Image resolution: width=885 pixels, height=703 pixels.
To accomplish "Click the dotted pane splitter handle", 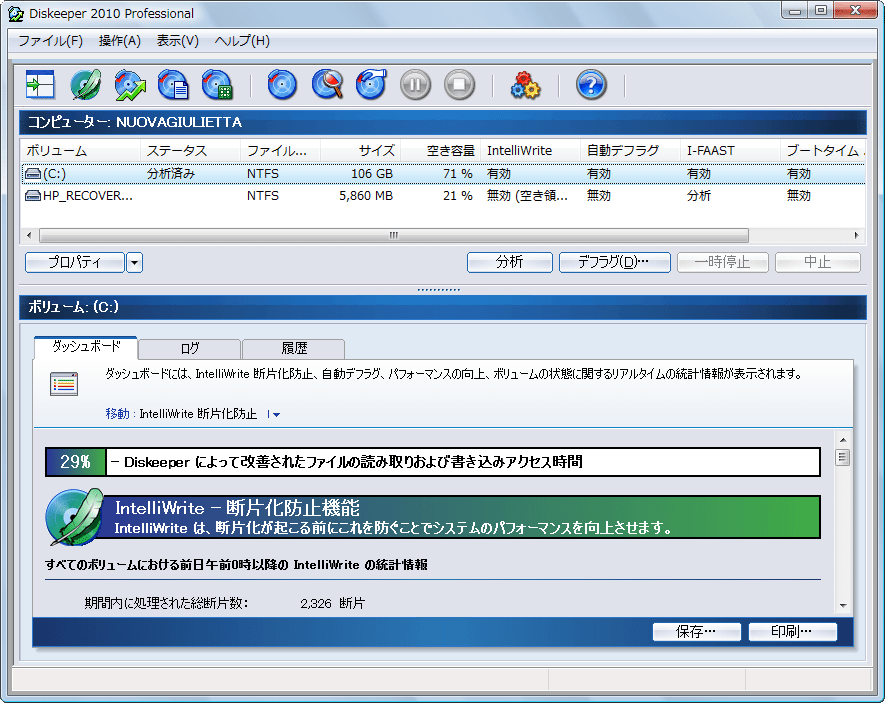I will 439,289.
